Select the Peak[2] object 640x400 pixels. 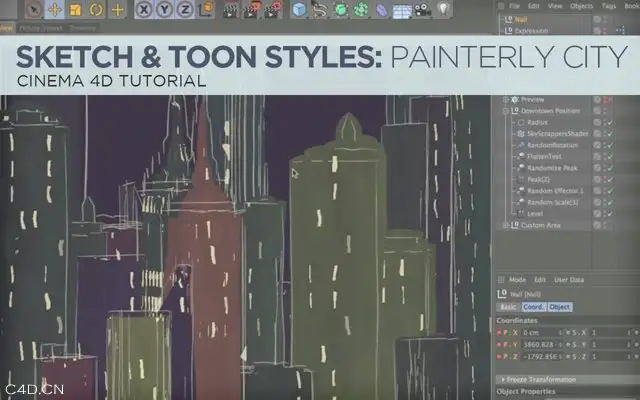pos(538,180)
